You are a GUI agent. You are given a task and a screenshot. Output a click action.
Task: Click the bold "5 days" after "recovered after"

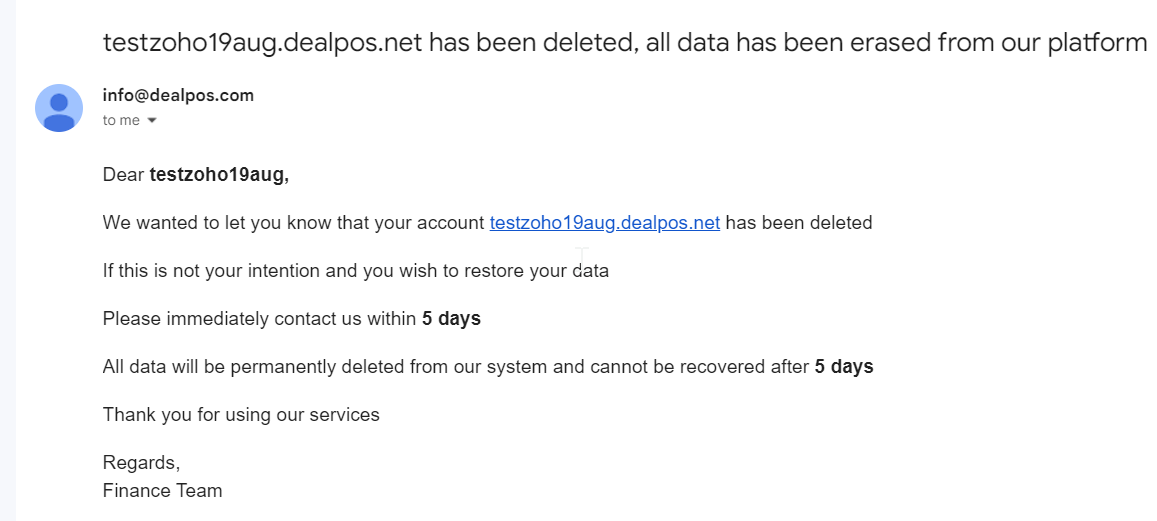pyautogui.click(x=843, y=367)
